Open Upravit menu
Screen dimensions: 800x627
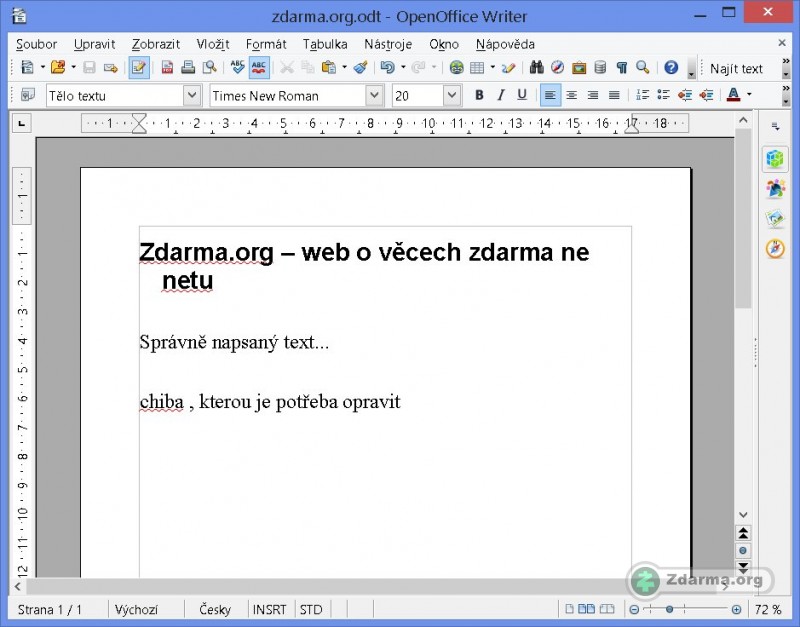click(94, 44)
